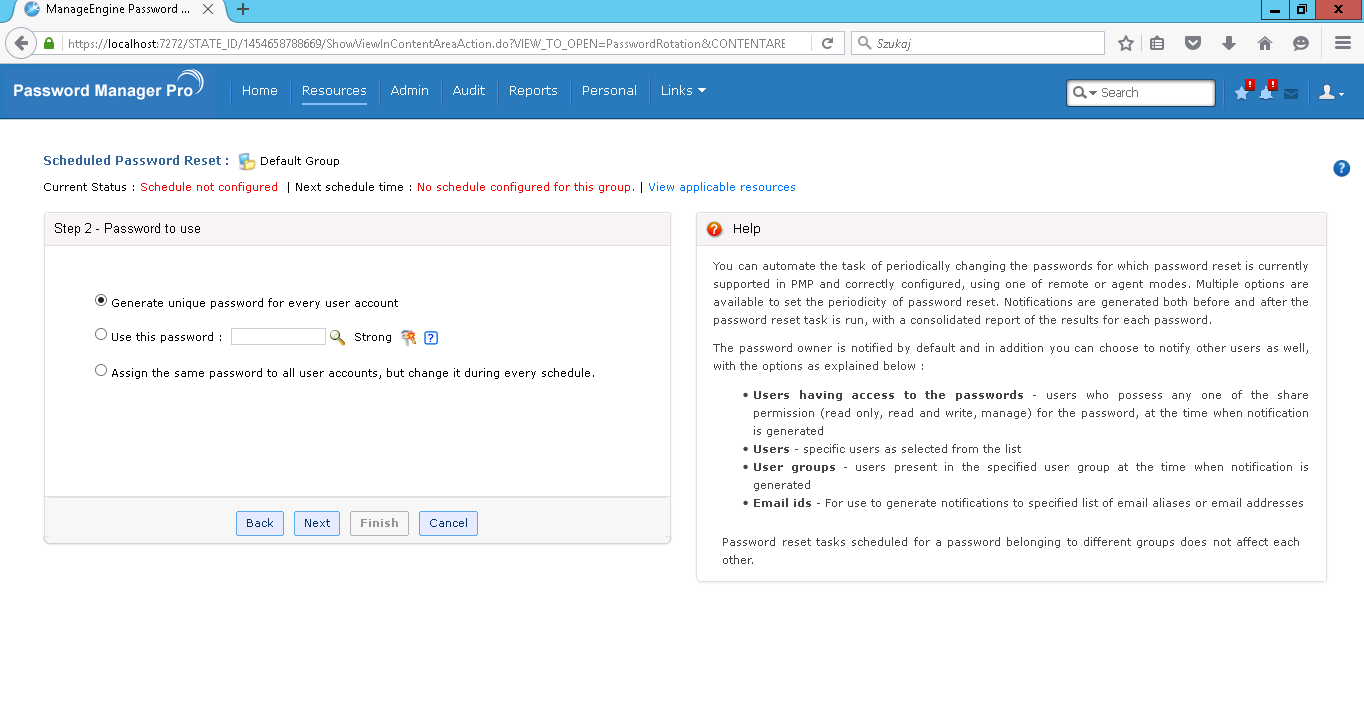This screenshot has width=1364, height=728.
Task: Click the Back button
Action: pos(260,523)
